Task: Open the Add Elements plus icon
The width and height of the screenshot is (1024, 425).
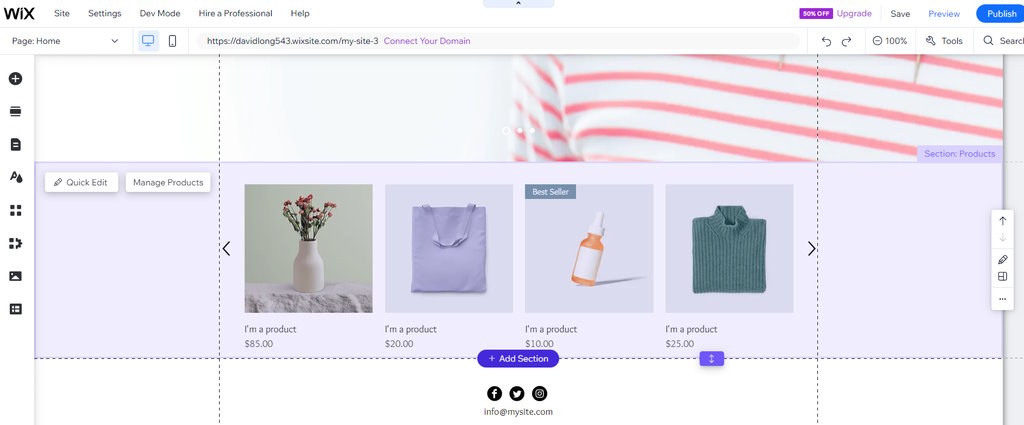Action: [16, 79]
